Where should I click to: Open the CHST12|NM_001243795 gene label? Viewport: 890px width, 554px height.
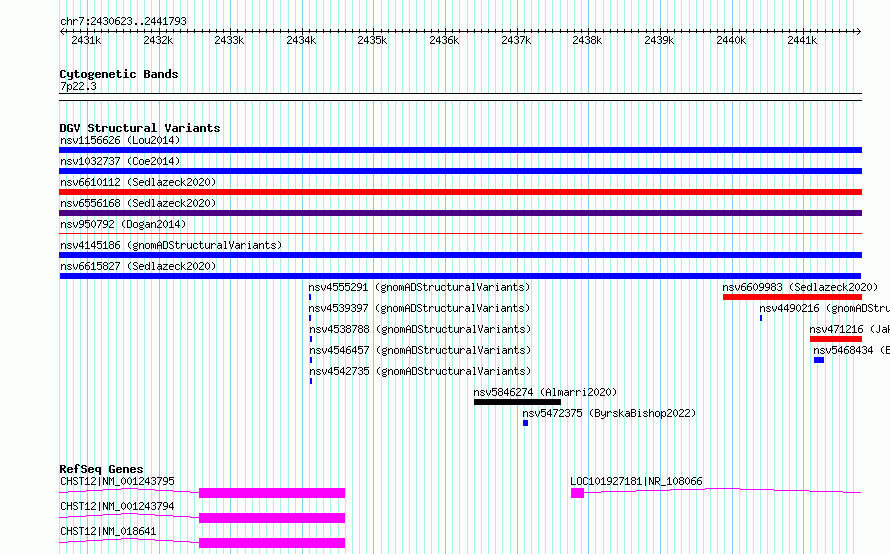coord(117,481)
